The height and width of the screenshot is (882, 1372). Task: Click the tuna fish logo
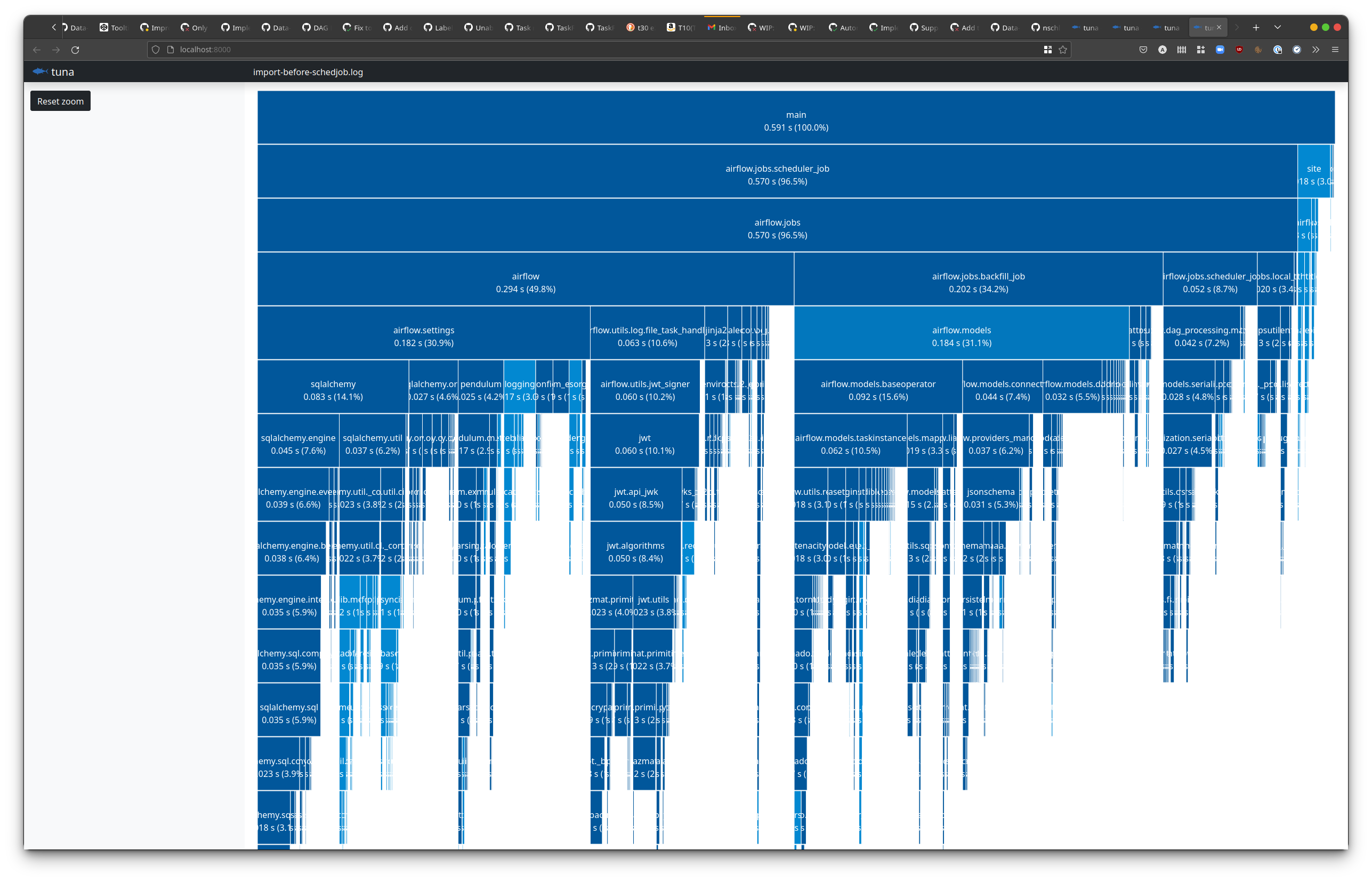tap(39, 71)
